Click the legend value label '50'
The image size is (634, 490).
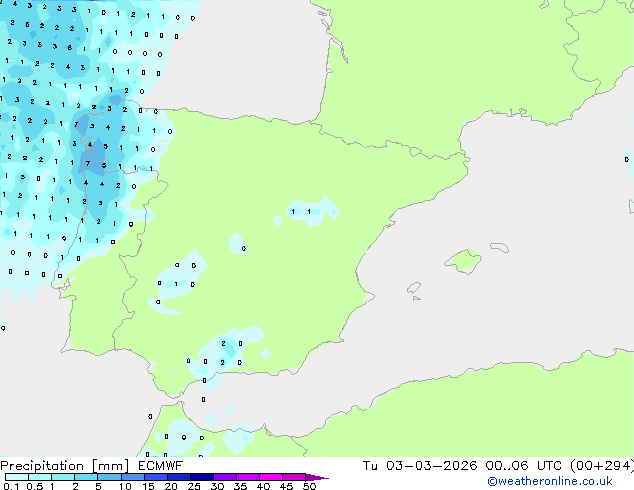[x=309, y=486]
